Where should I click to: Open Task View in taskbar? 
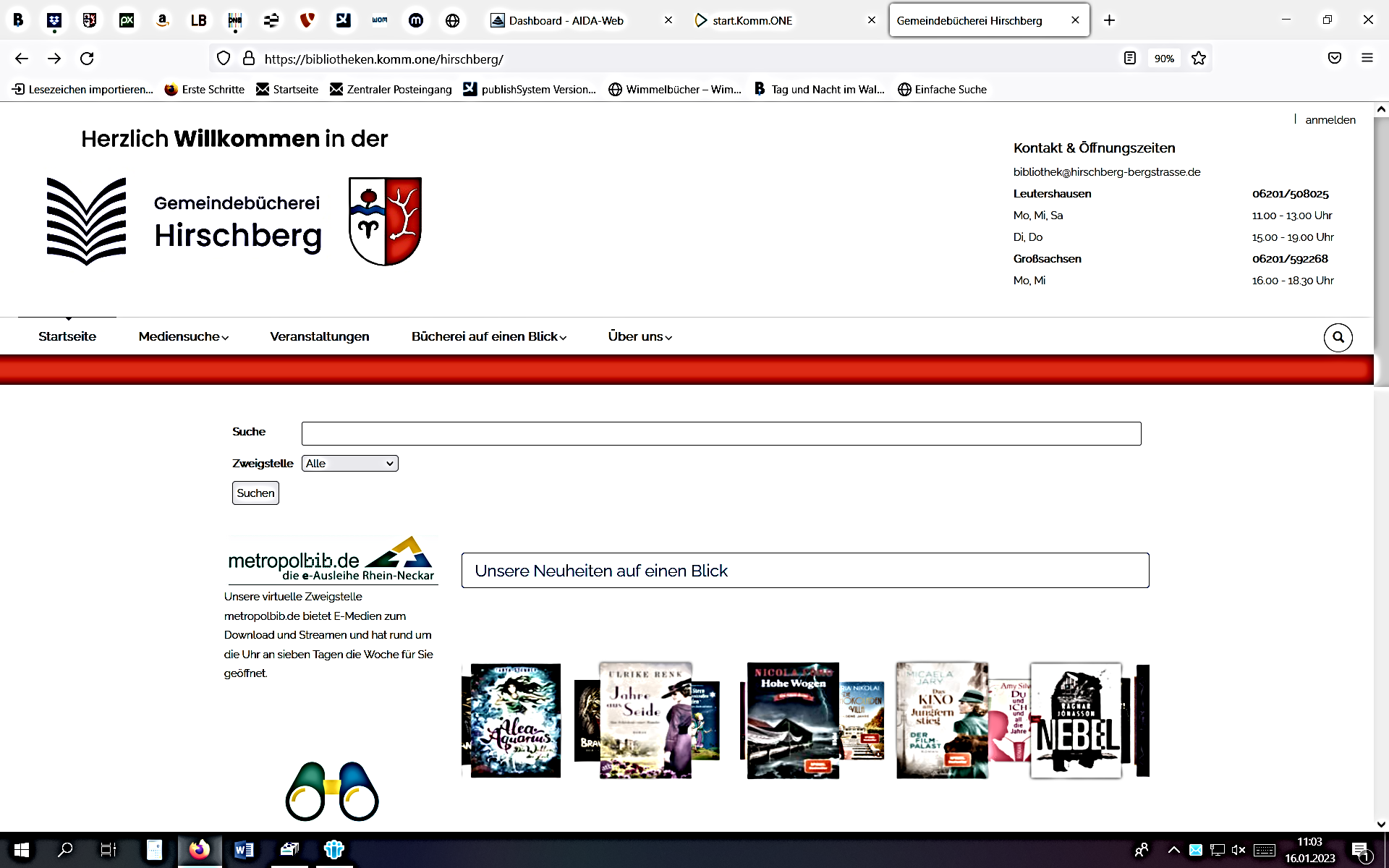tap(108, 850)
